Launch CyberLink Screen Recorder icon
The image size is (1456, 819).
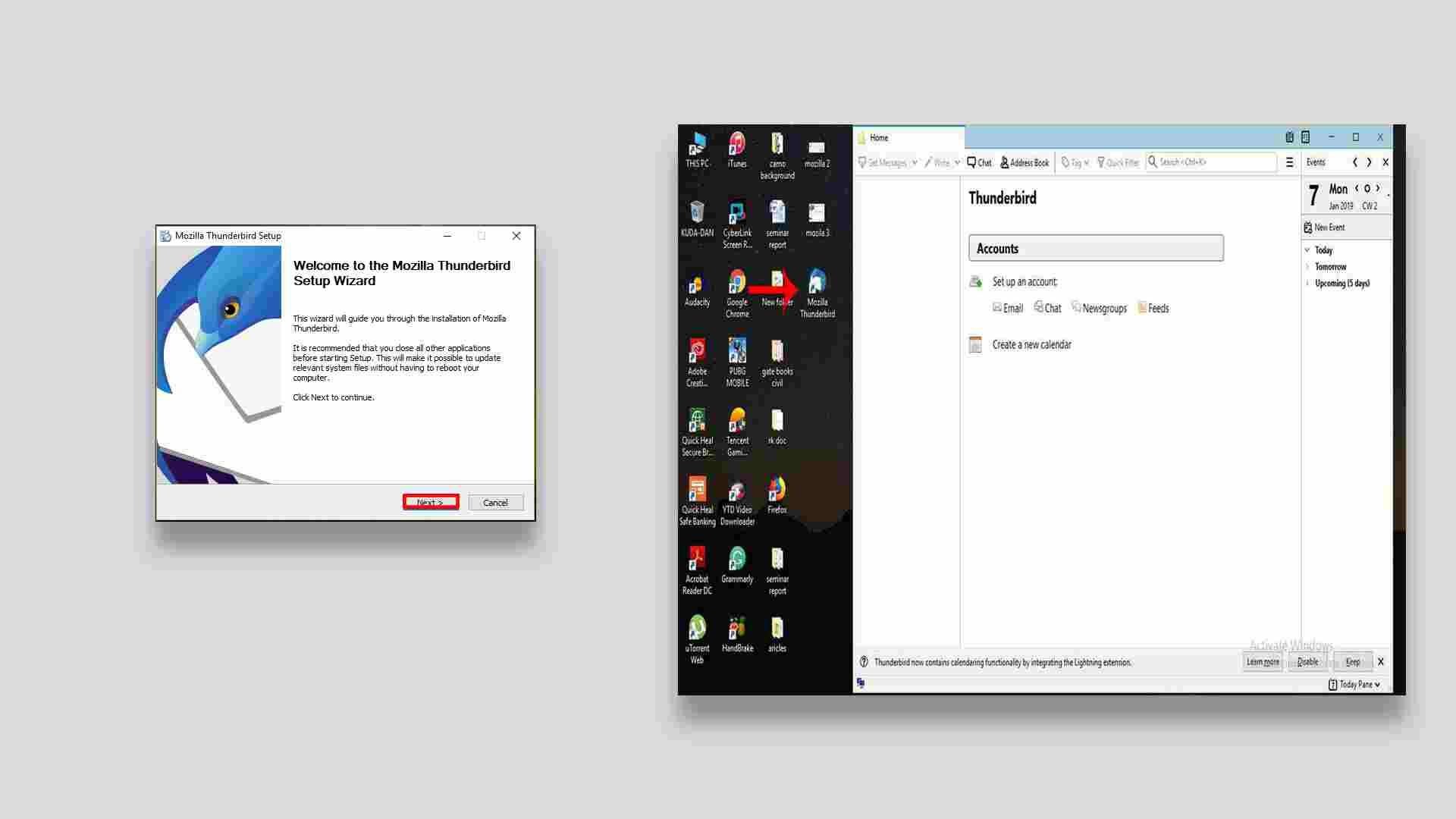coord(737,224)
